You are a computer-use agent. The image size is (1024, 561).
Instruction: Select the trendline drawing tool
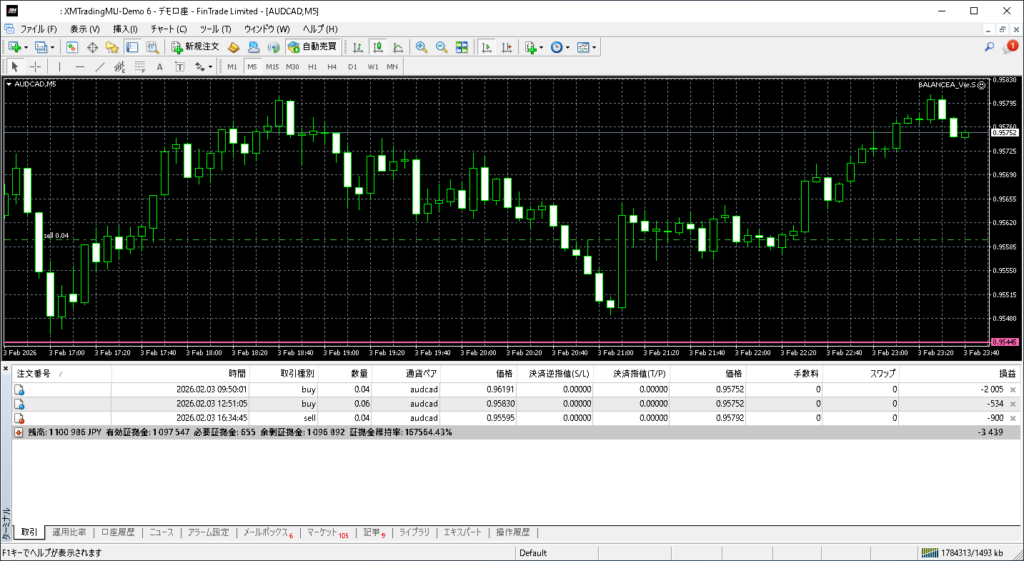click(99, 67)
